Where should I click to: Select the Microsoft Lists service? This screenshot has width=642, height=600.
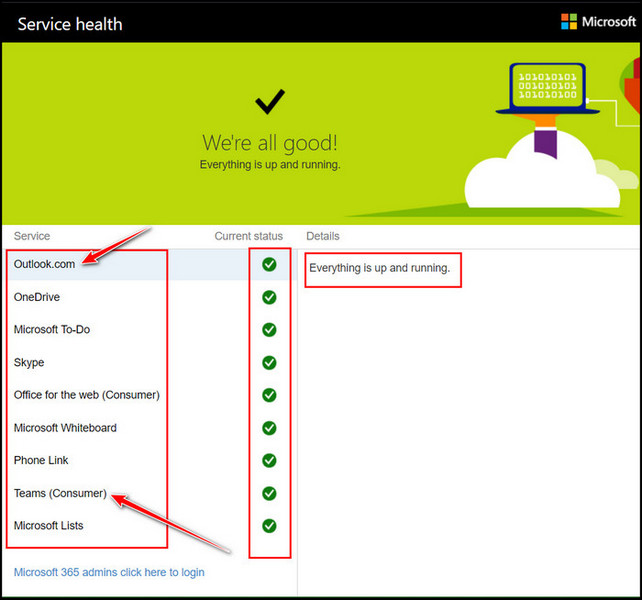(x=149, y=526)
